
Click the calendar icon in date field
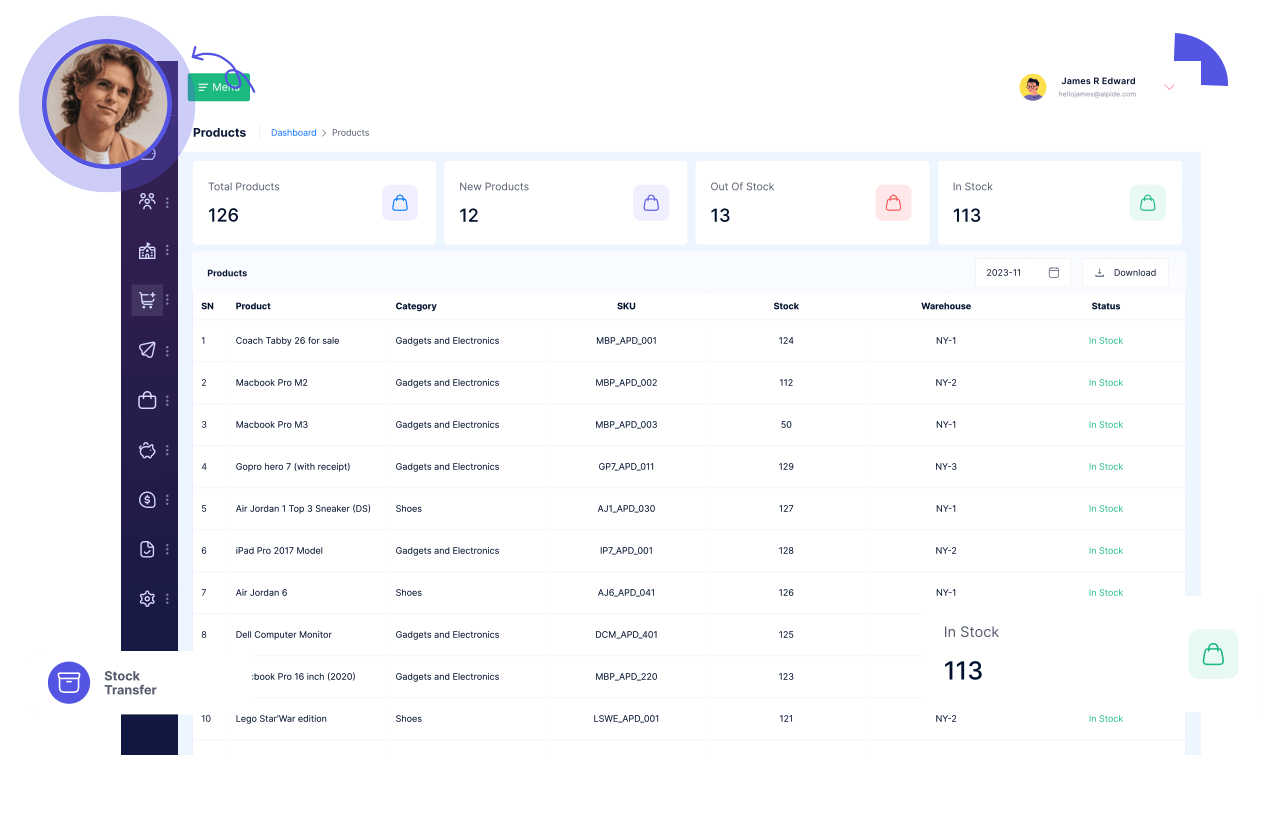1054,273
